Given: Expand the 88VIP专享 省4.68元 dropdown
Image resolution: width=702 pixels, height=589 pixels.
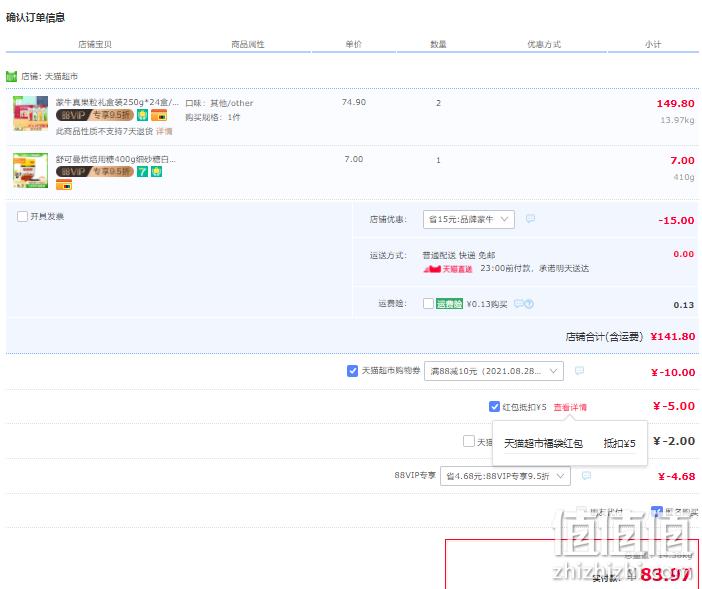Looking at the screenshot, I should click(505, 476).
